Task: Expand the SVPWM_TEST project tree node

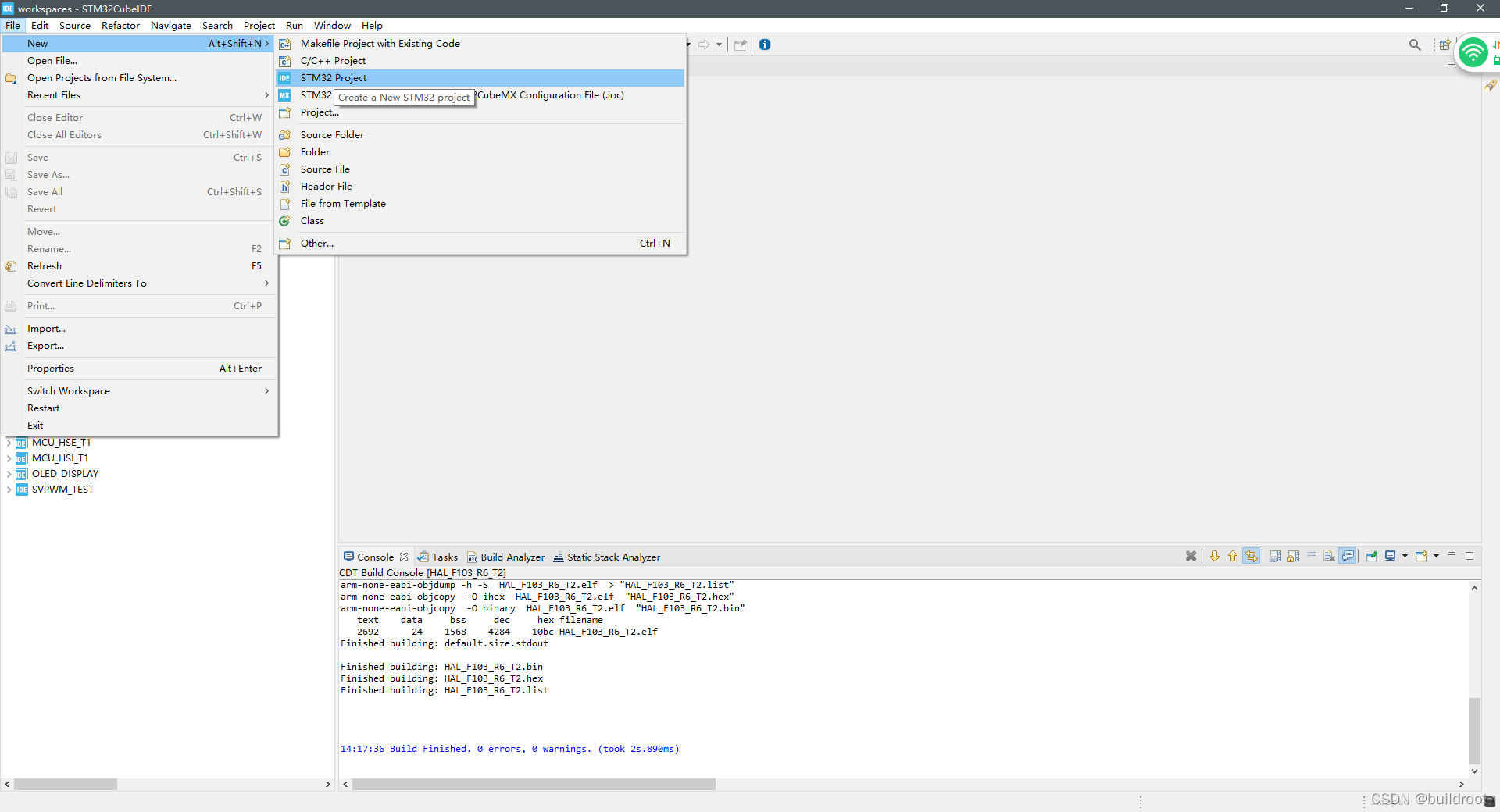Action: pos(9,490)
